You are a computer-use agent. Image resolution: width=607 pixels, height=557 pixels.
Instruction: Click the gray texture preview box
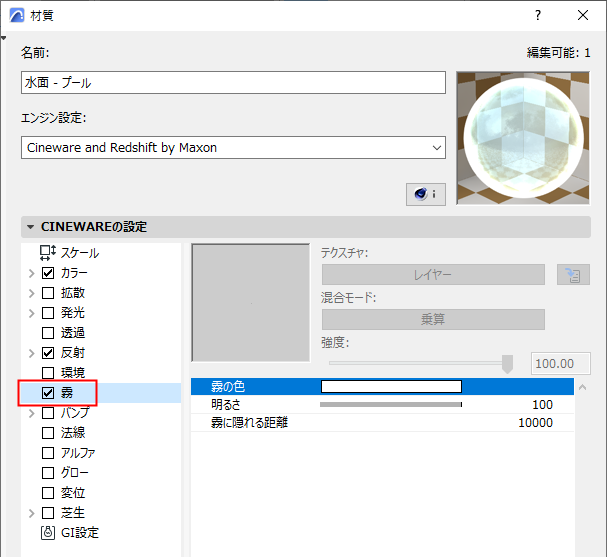(251, 303)
